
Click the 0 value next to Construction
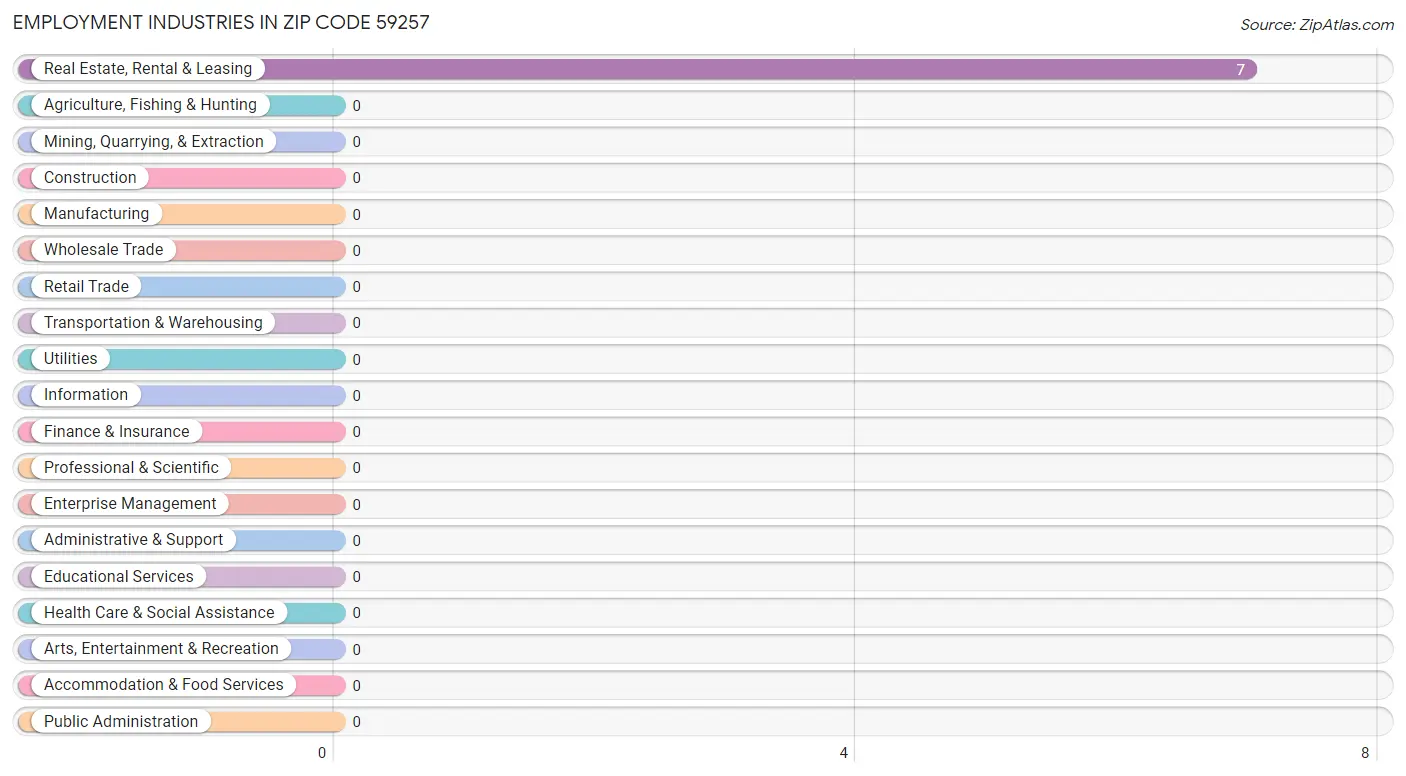(x=356, y=178)
